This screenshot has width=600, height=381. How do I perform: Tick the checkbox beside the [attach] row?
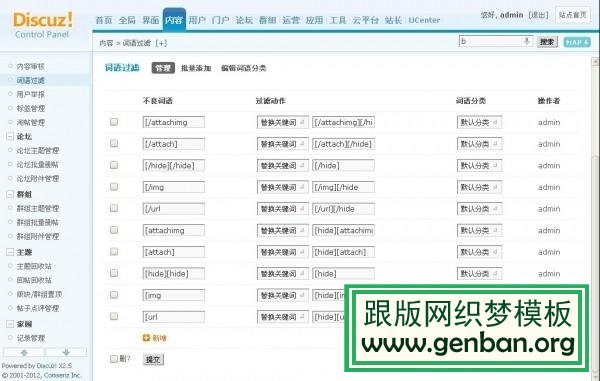(x=114, y=252)
